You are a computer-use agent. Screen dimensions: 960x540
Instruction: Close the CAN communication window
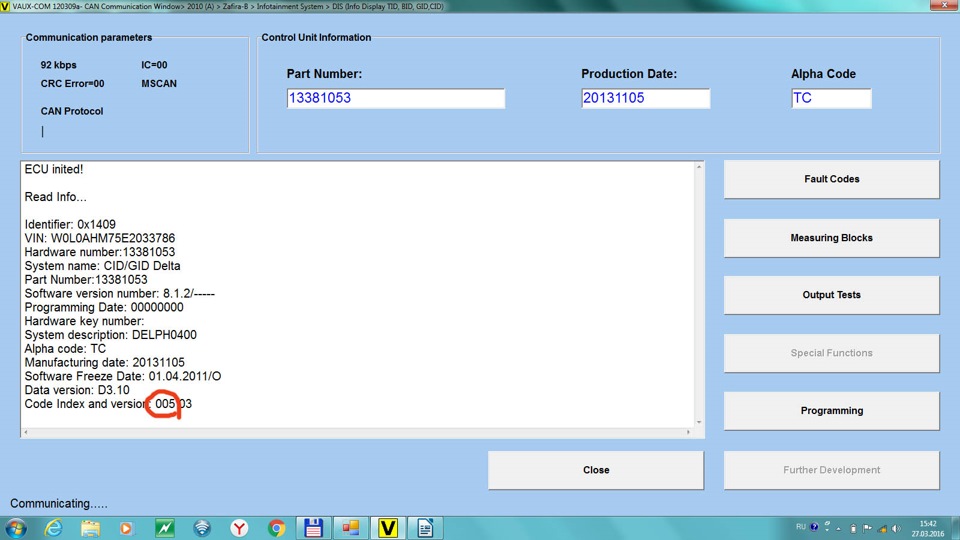(x=596, y=470)
